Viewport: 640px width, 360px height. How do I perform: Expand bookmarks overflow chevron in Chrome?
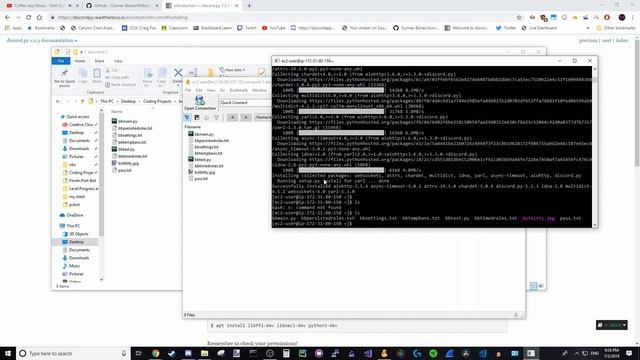click(x=588, y=28)
